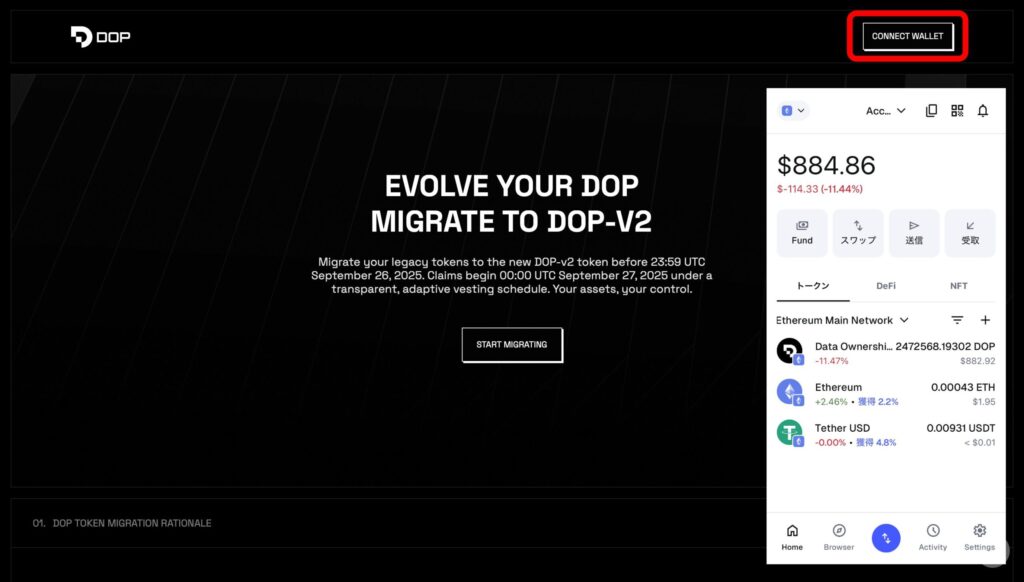Viewport: 1024px width, 582px height.
Task: Expand the Ethereum Main Network filter dropdown
Action: tap(842, 320)
